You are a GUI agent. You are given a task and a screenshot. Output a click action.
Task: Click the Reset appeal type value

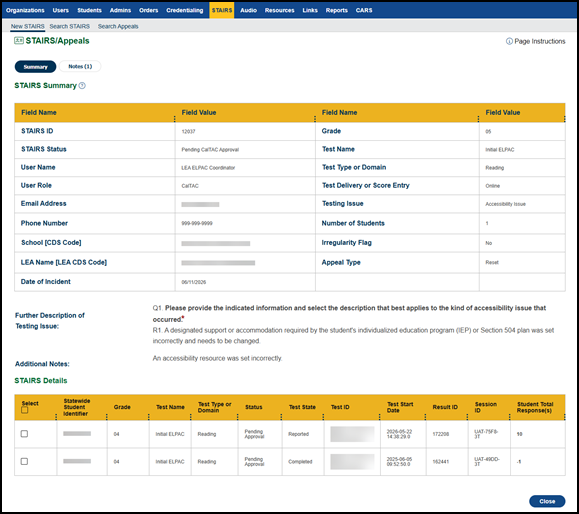pyautogui.click(x=492, y=263)
